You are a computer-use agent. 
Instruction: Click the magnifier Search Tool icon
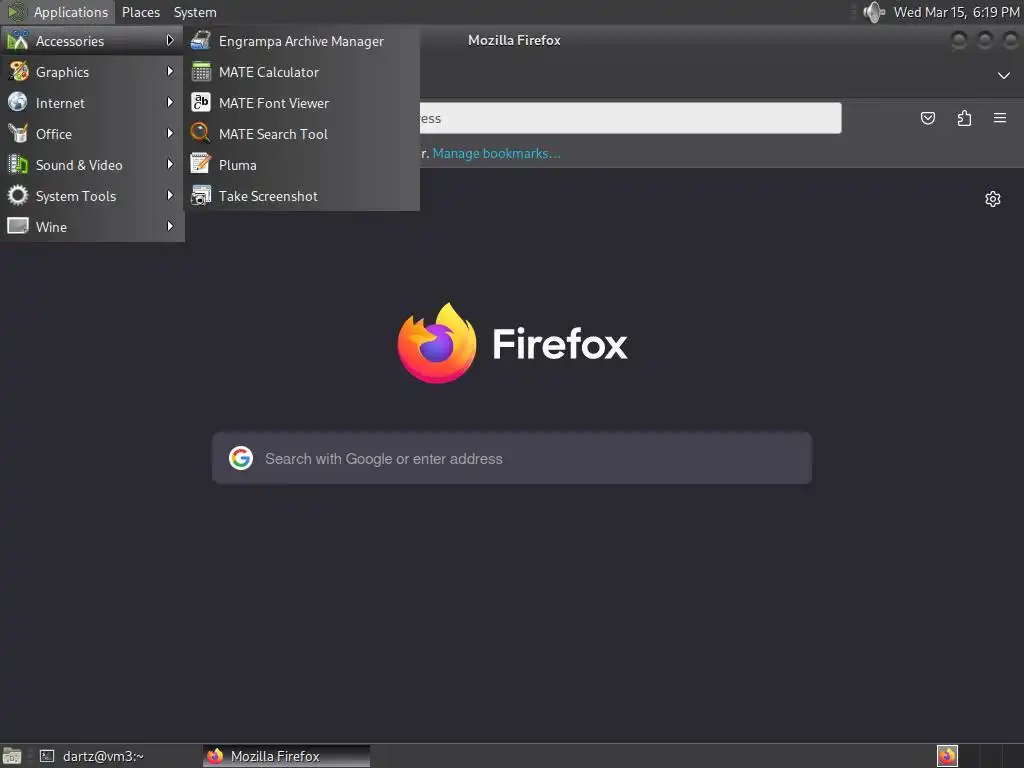[x=200, y=133]
